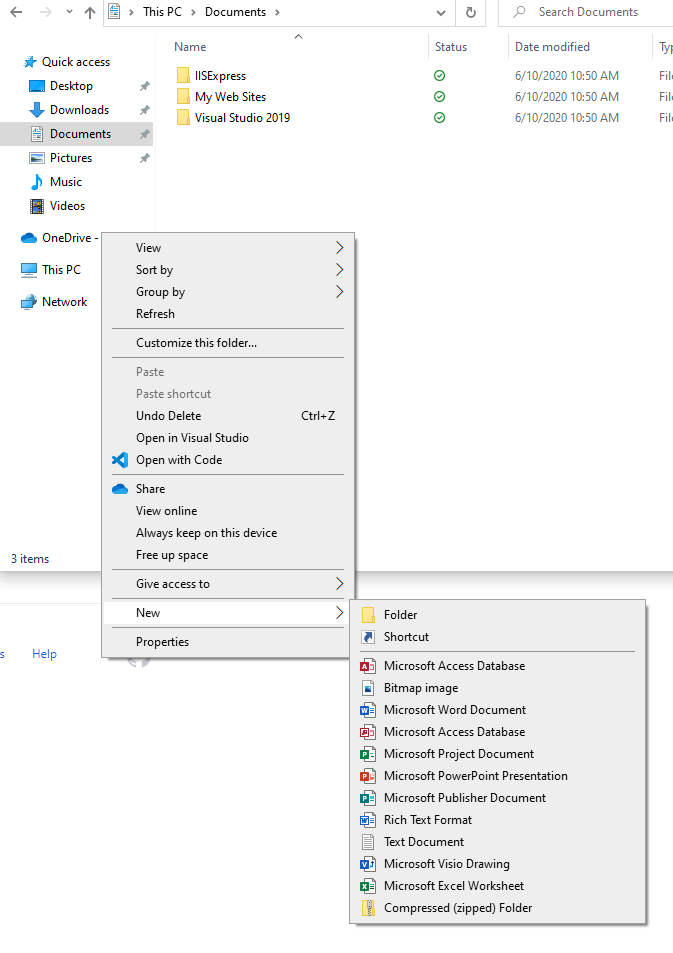Viewport: 673px width, 953px height.
Task: Click the Back navigation arrow
Action: coord(16,12)
